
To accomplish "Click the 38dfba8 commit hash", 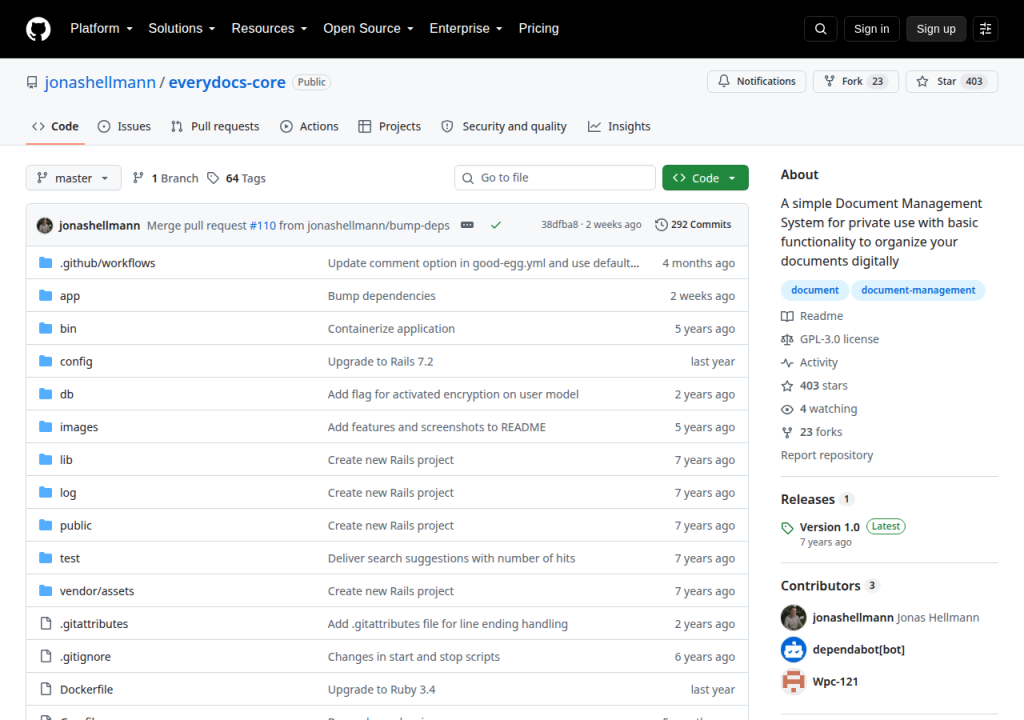I will [x=560, y=225].
